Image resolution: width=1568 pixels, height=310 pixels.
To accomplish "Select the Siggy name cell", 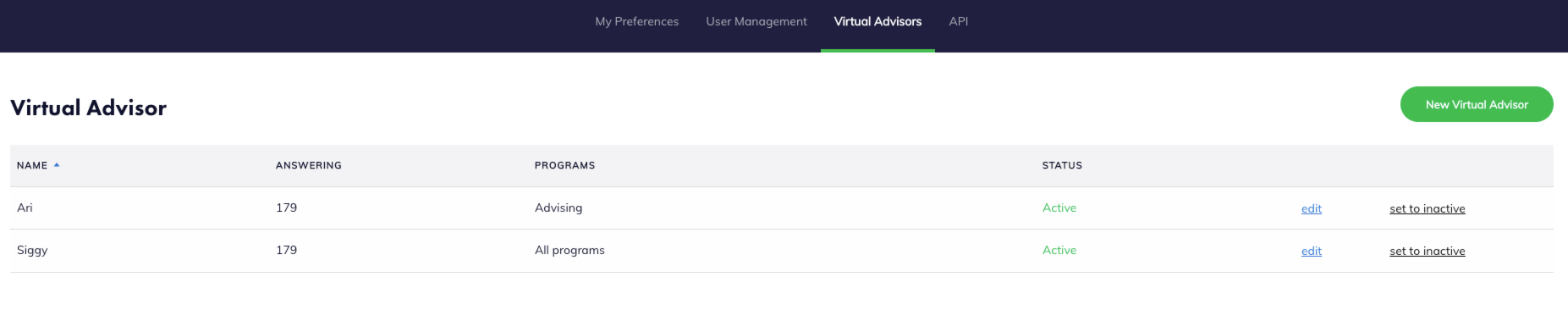I will click(x=32, y=250).
